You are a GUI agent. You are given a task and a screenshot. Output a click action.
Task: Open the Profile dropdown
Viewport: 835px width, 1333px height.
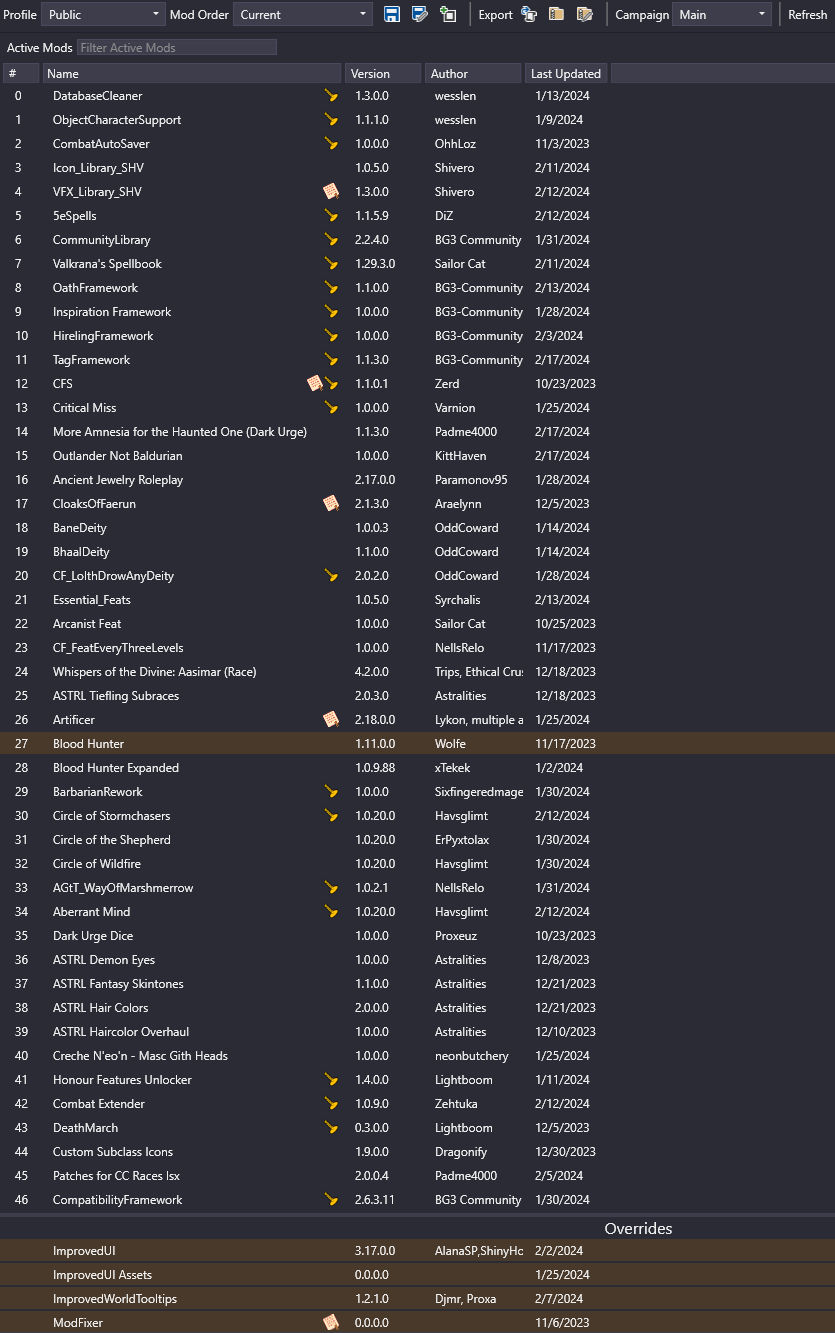coord(103,15)
